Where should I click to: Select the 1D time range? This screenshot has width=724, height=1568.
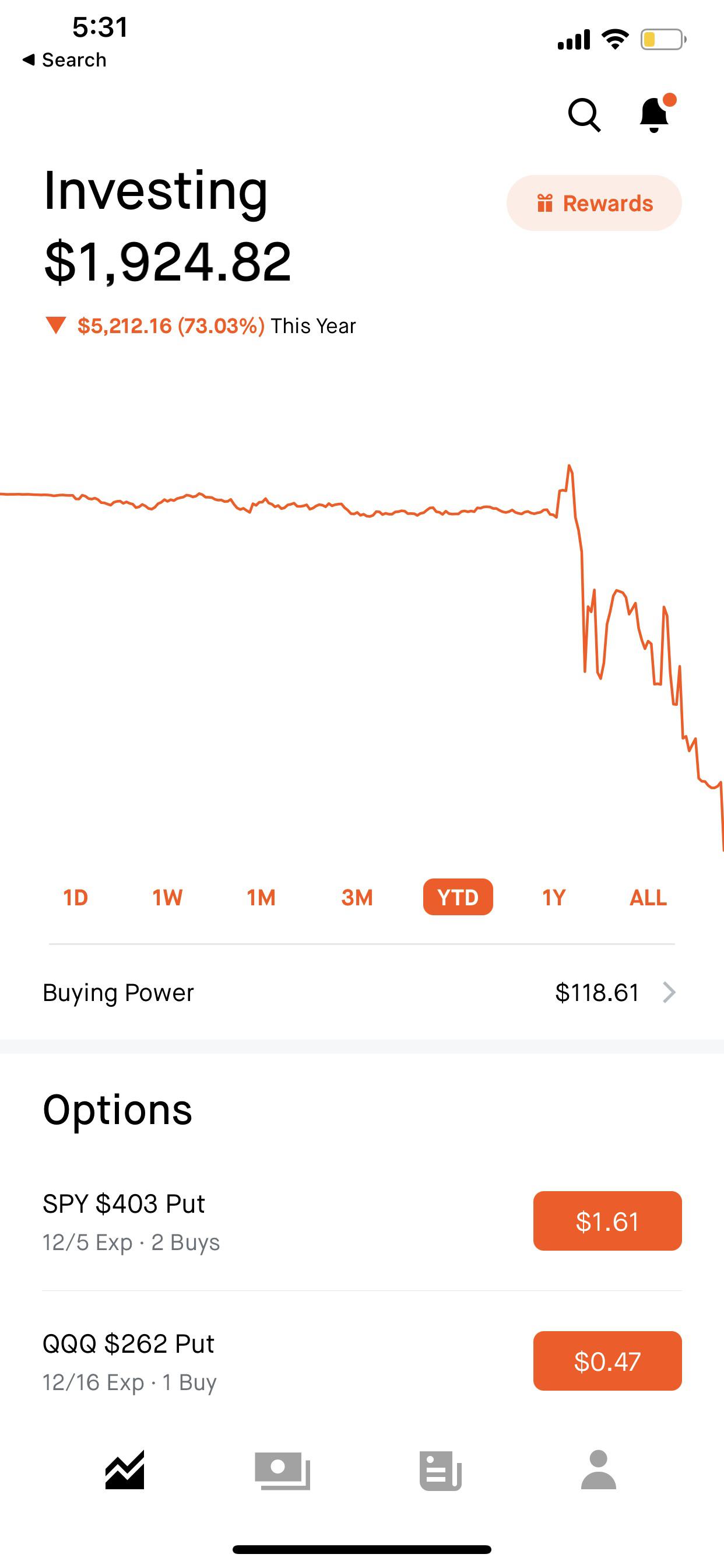coord(75,897)
